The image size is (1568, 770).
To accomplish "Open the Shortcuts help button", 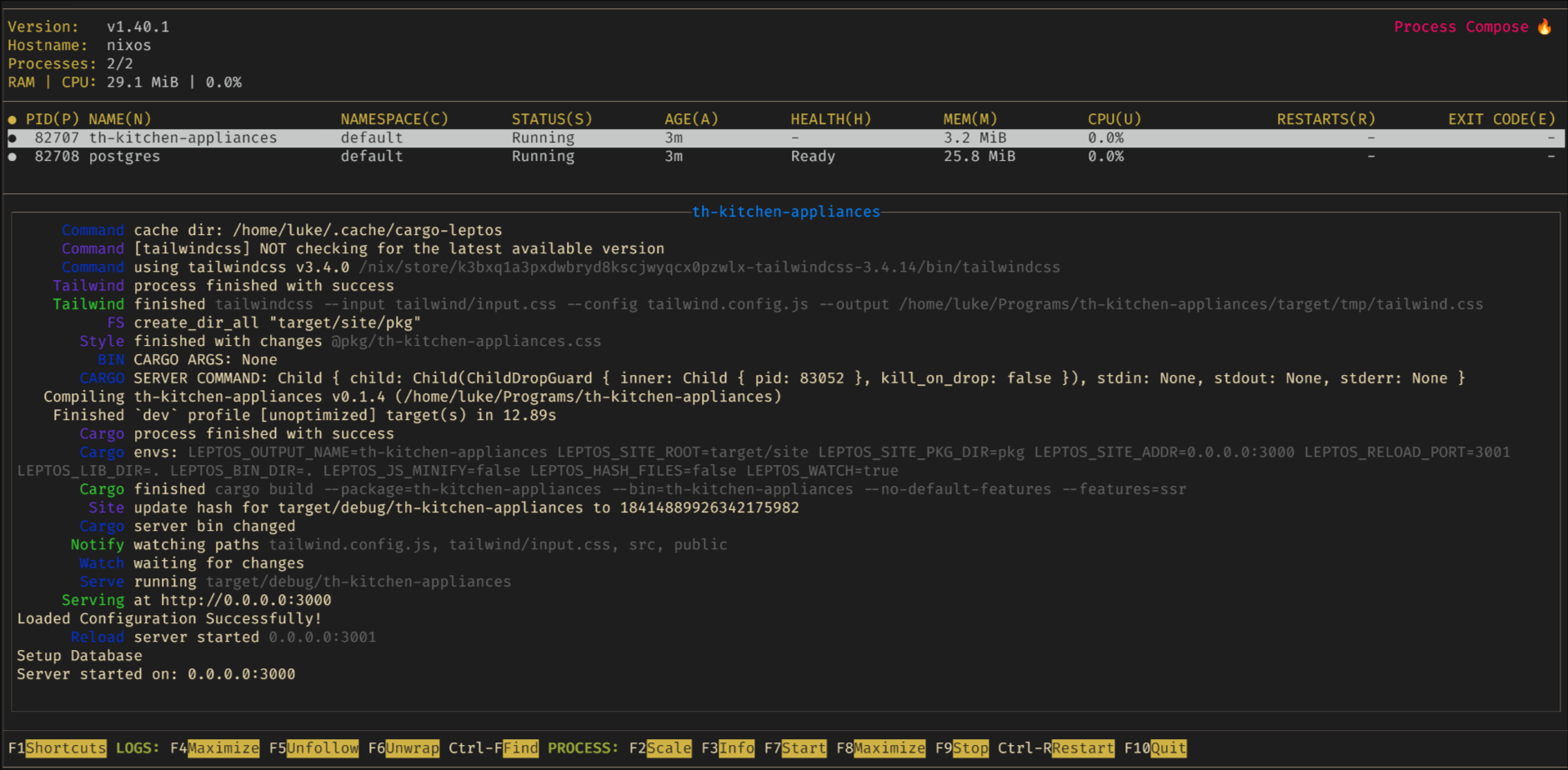I will click(66, 747).
